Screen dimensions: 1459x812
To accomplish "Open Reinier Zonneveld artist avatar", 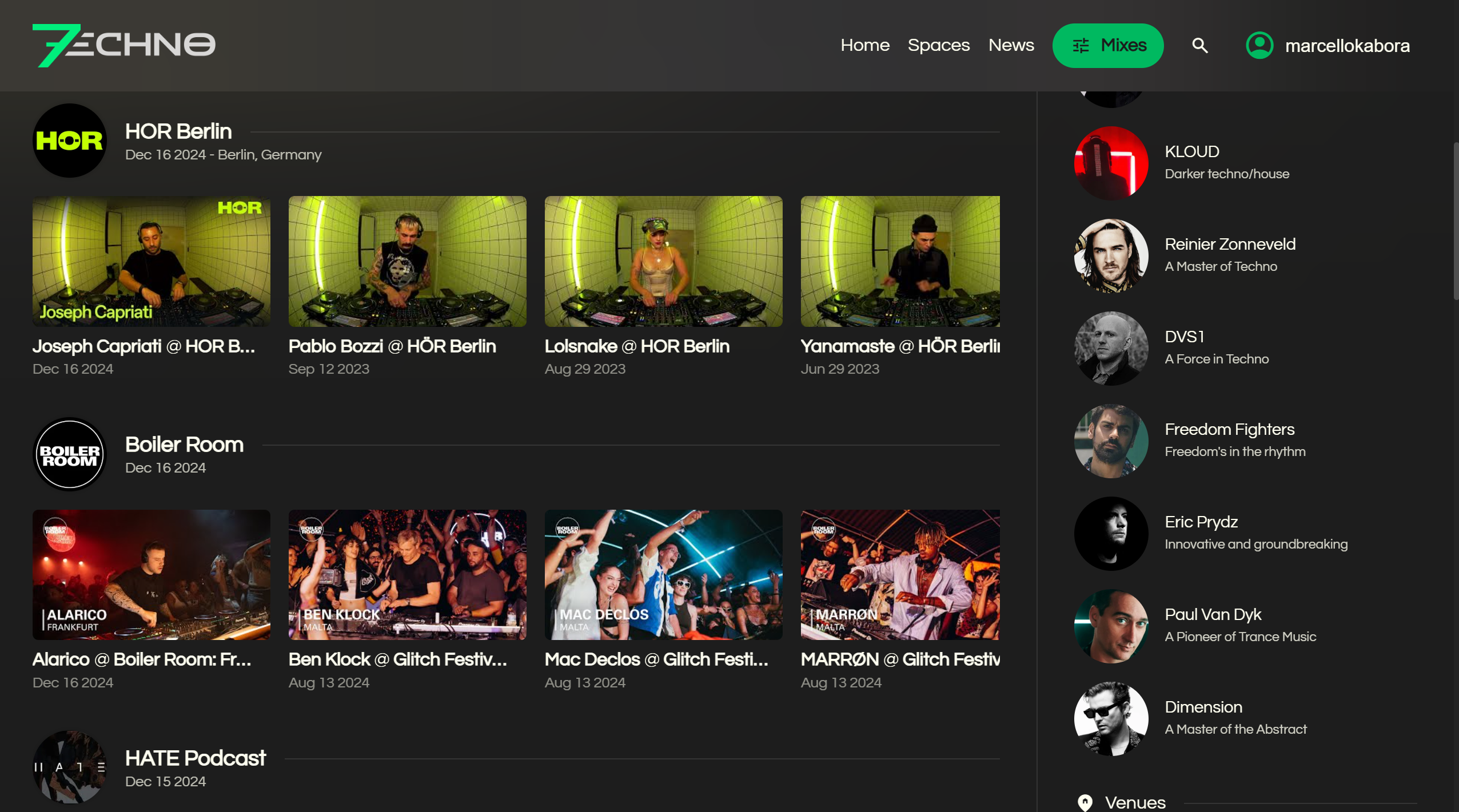I will coord(1111,255).
